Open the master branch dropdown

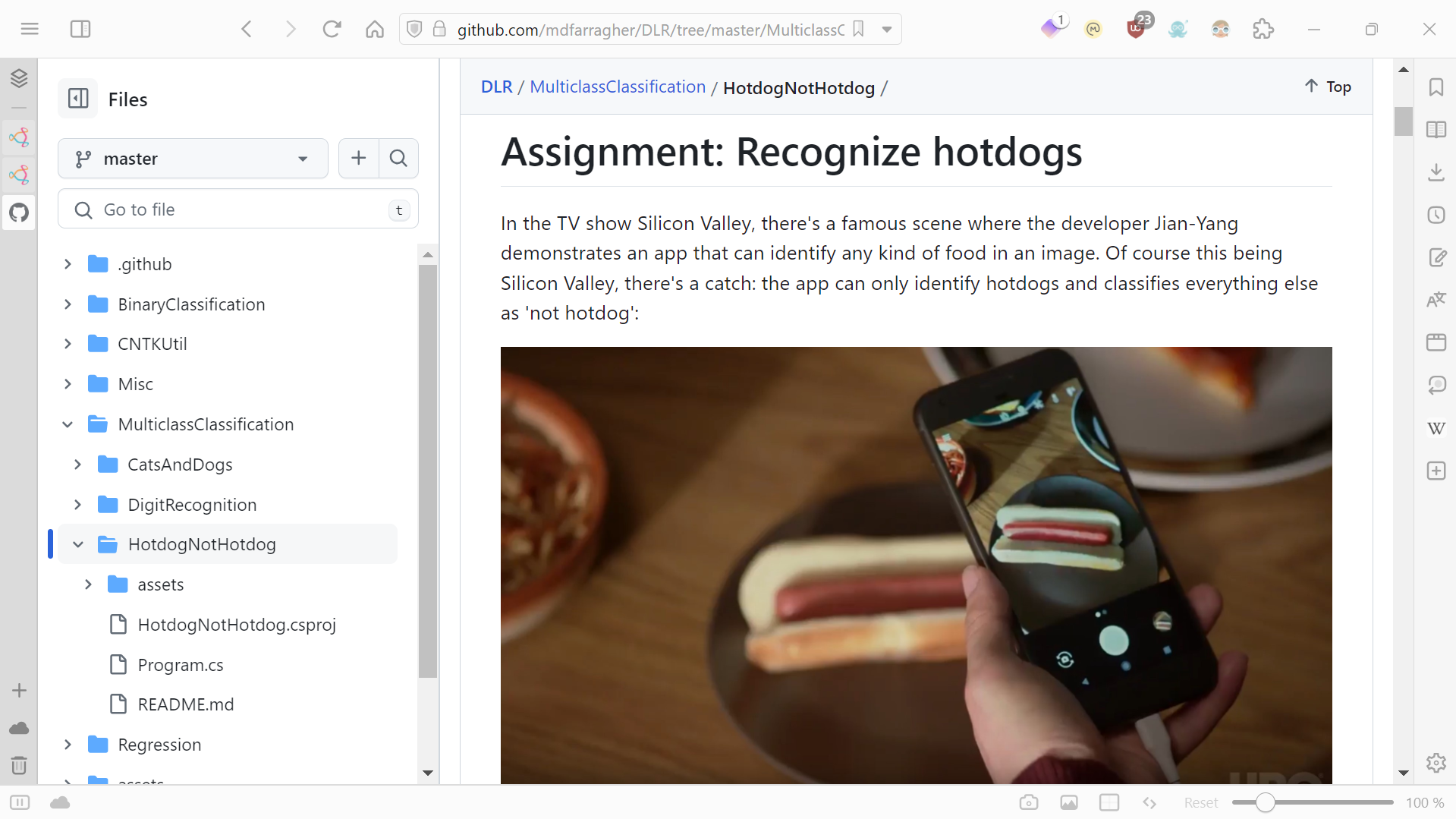coord(193,159)
